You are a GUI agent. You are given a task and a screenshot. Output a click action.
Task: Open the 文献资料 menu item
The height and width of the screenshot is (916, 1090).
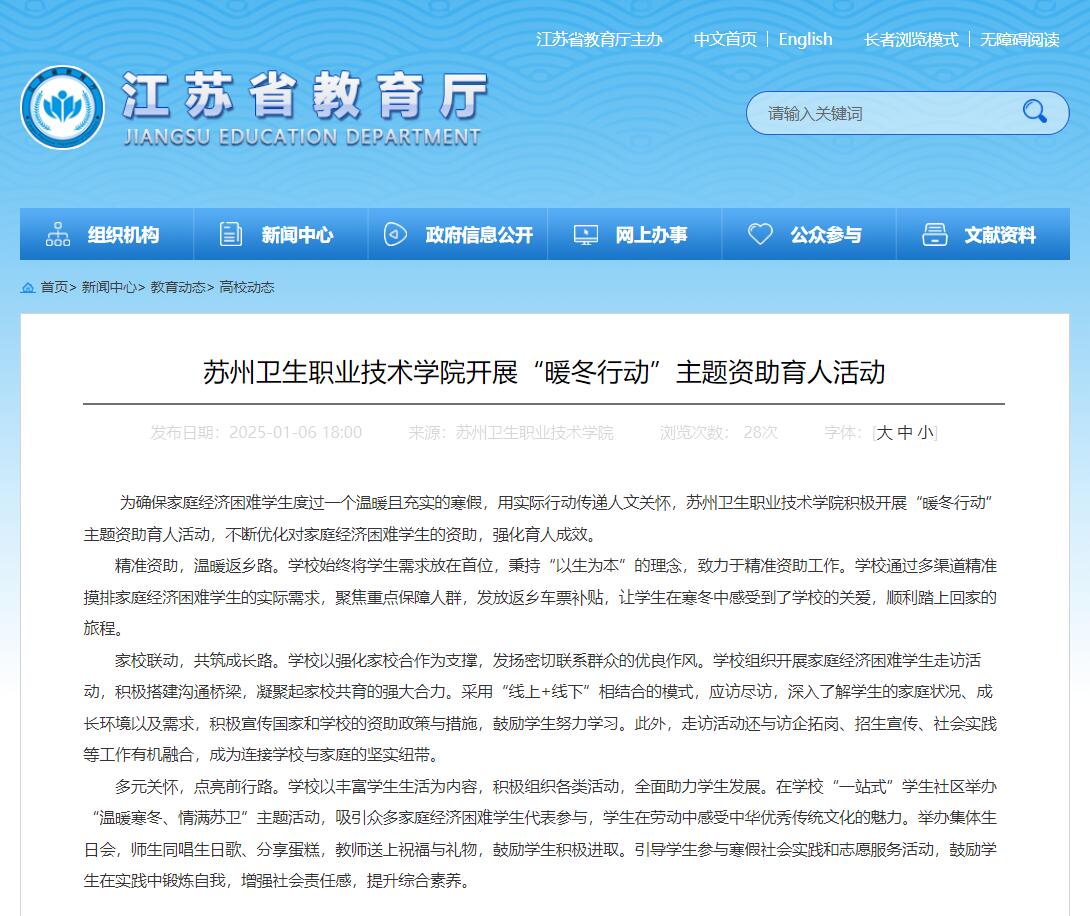983,234
